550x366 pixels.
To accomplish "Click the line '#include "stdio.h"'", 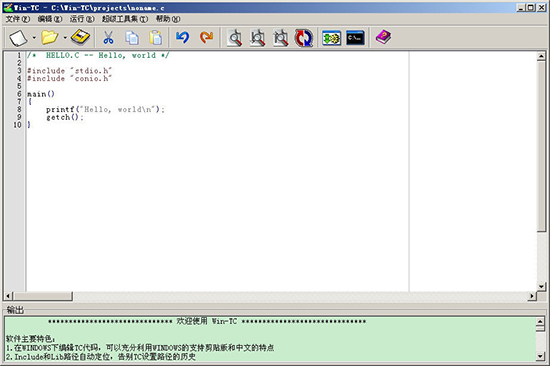I will tap(69, 71).
